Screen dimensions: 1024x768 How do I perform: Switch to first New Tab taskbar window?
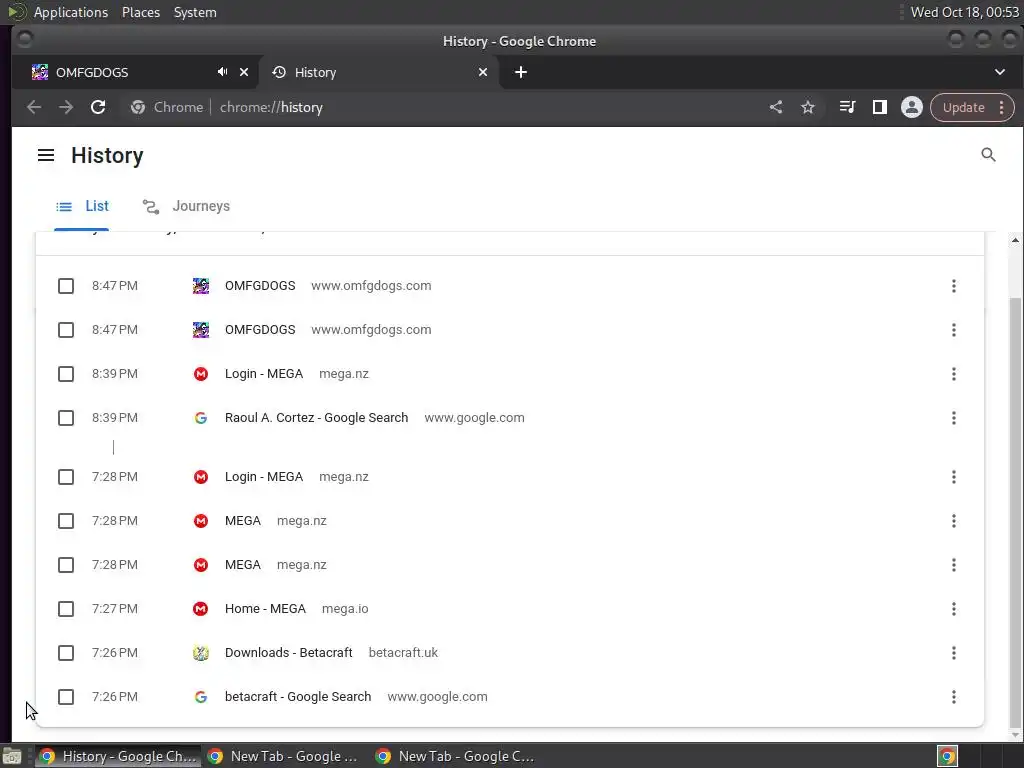point(285,756)
